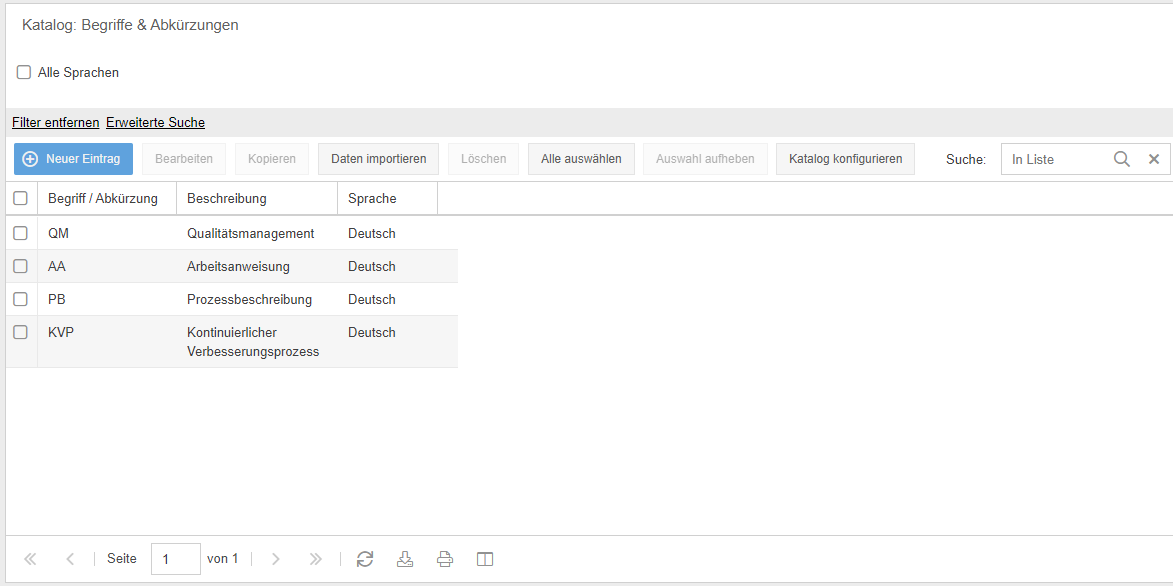
Task: Focus the page number input field
Action: [x=175, y=559]
